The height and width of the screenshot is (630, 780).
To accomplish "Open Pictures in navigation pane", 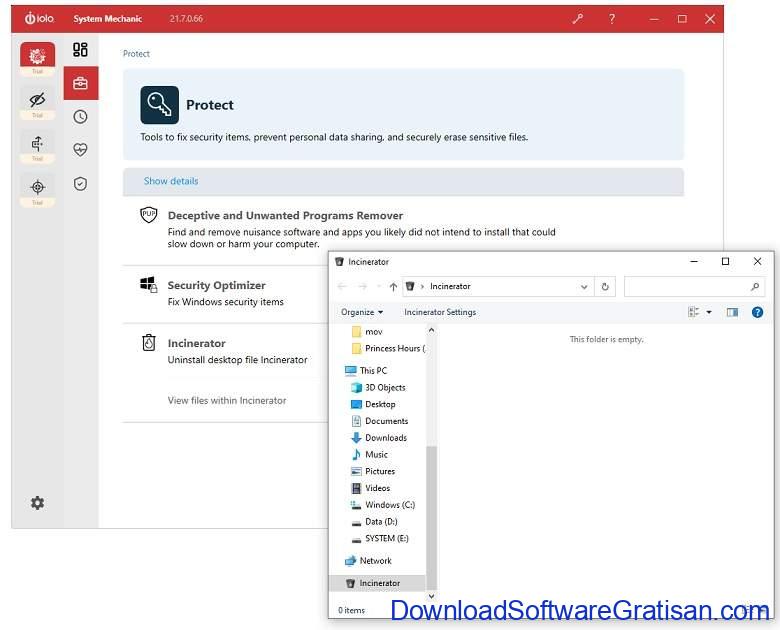I will click(x=373, y=471).
